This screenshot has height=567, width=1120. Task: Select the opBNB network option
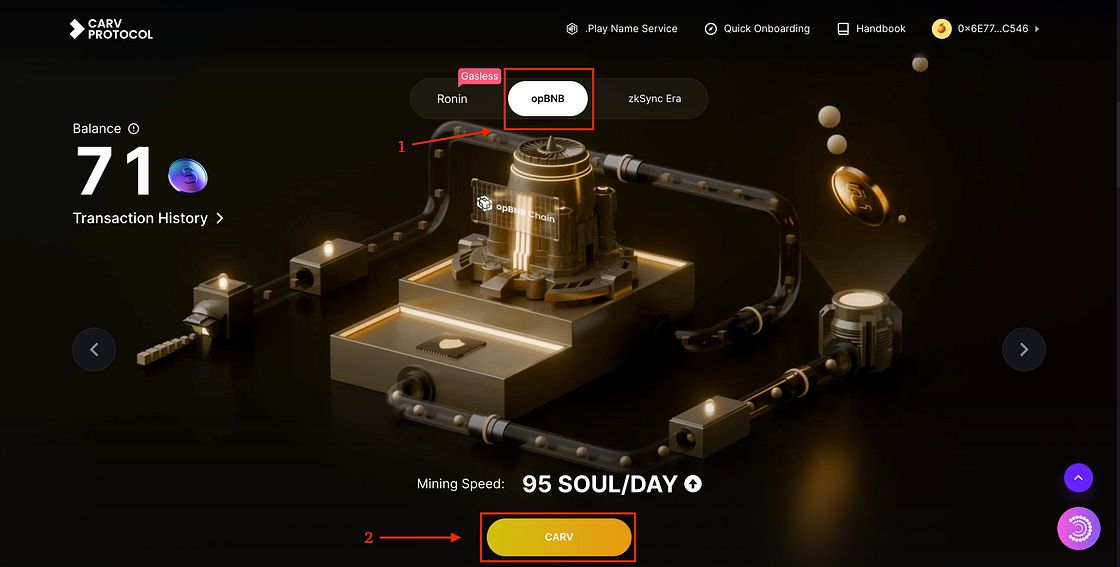pos(548,99)
